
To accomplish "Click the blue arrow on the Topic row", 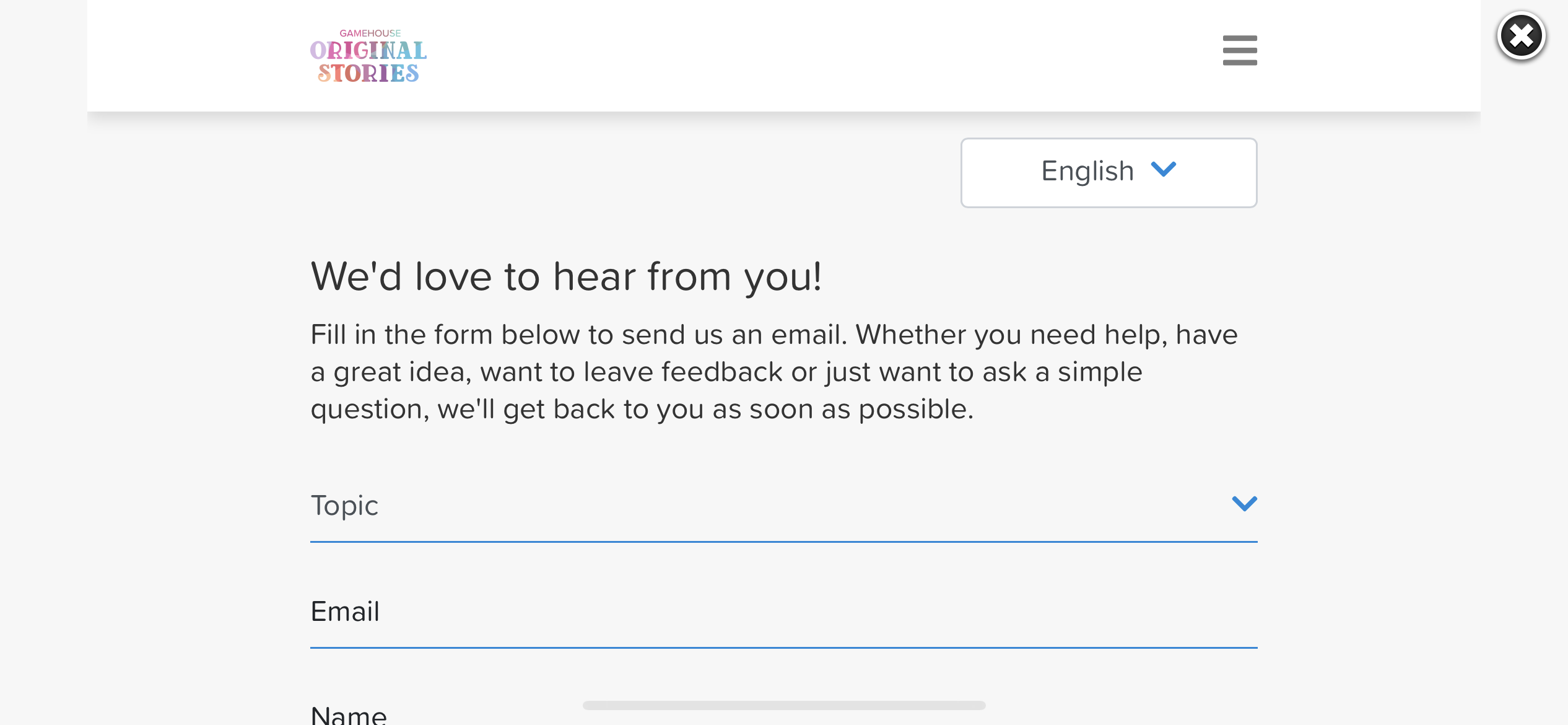I will 1244,504.
